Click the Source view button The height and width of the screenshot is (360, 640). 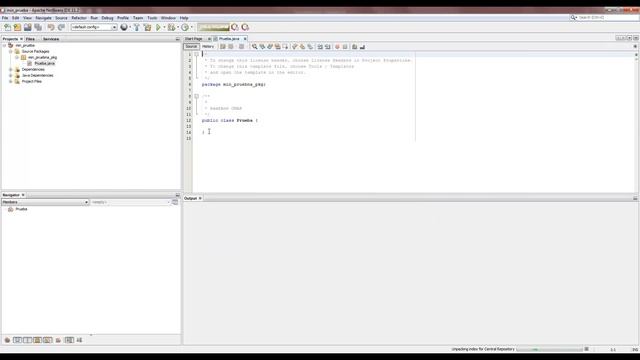[x=191, y=47]
